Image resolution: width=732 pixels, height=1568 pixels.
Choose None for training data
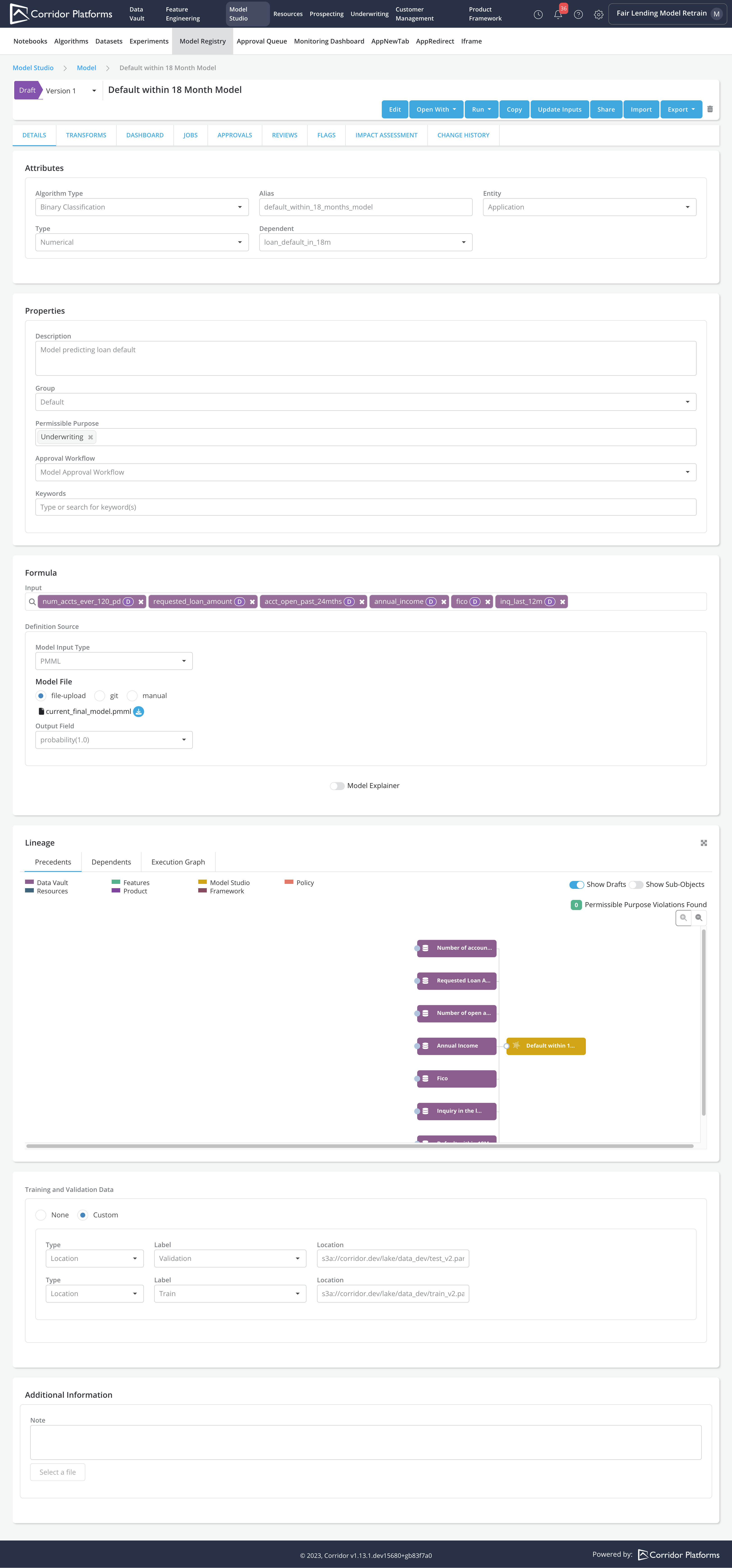click(41, 1215)
